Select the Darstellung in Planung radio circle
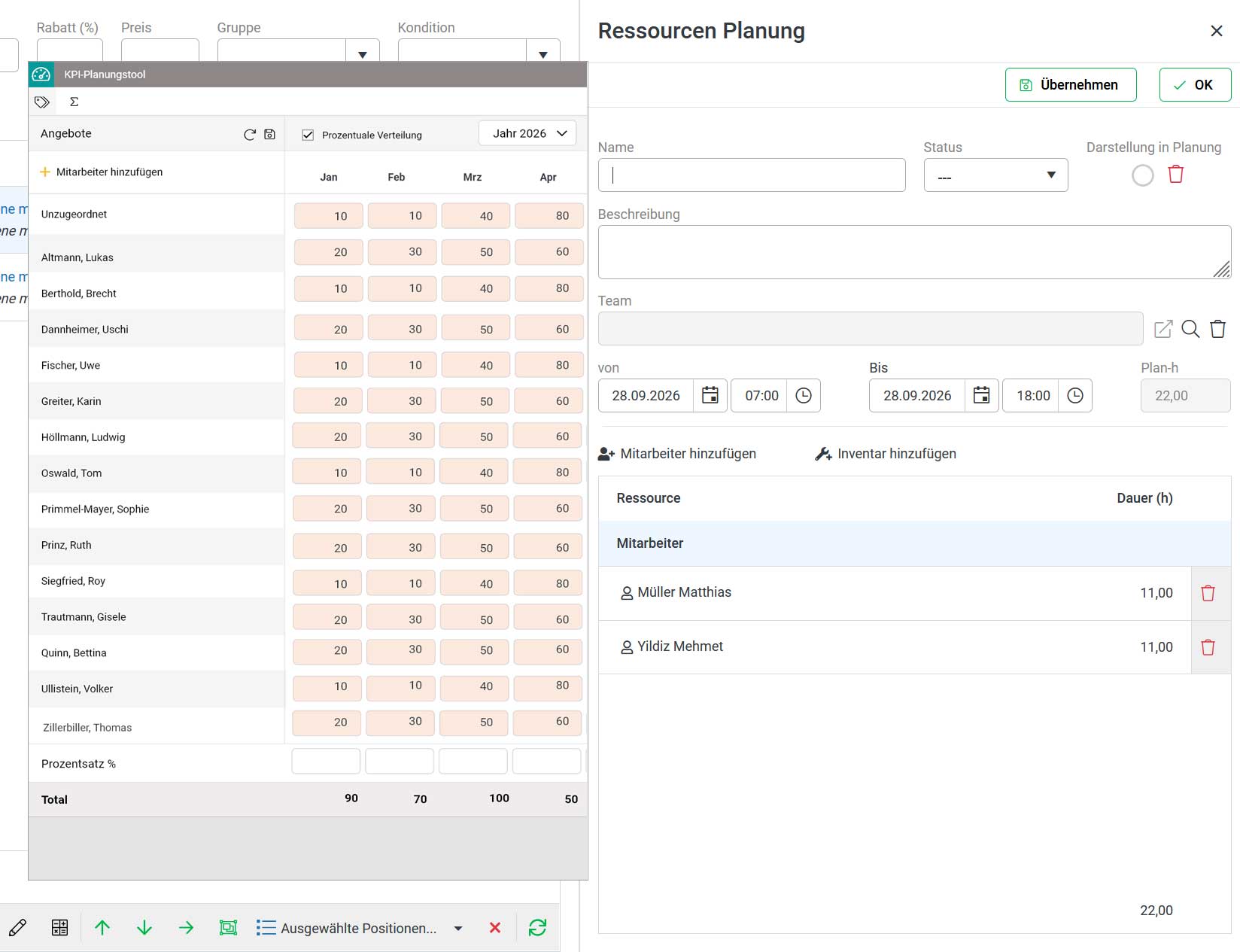This screenshot has height=952, width=1240. (x=1142, y=175)
